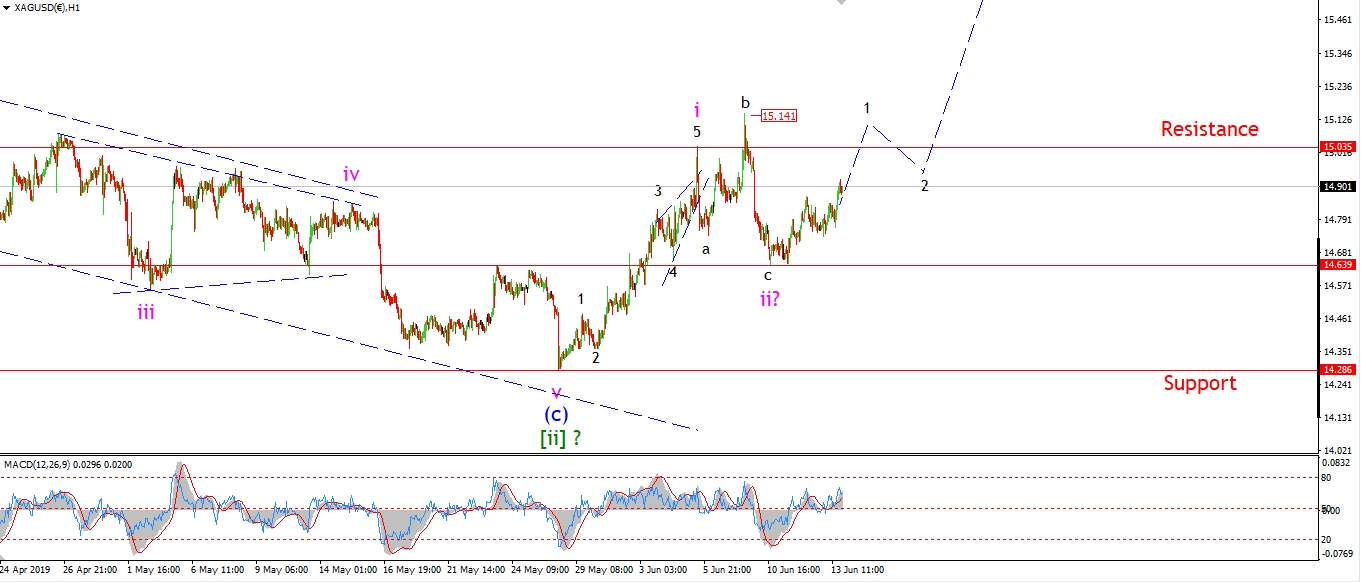Click the 16 May 19:00 time axis label
Screen dimensions: 1361x582
click(412, 569)
